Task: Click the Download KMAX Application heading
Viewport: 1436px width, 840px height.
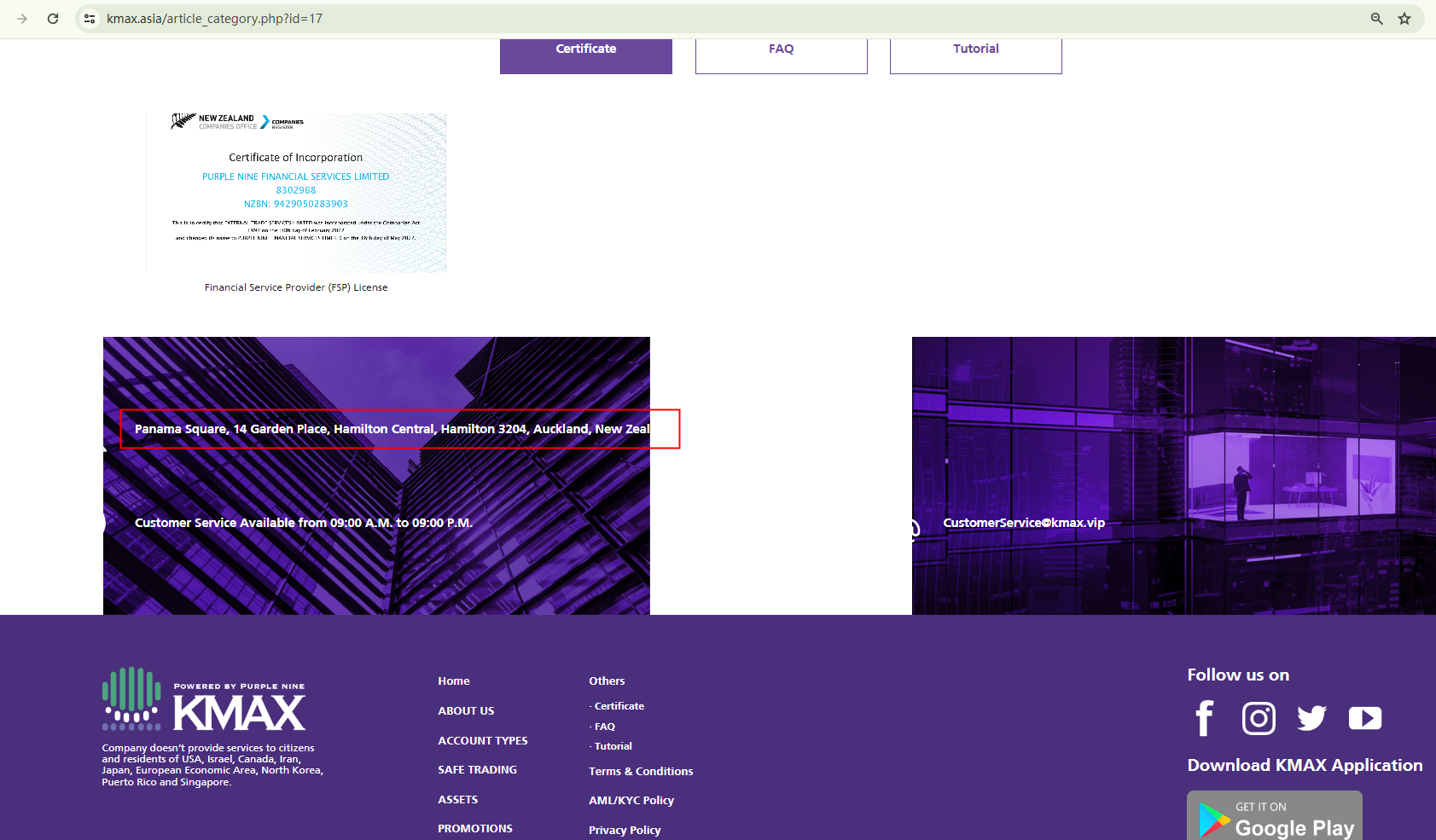Action: click(1305, 766)
